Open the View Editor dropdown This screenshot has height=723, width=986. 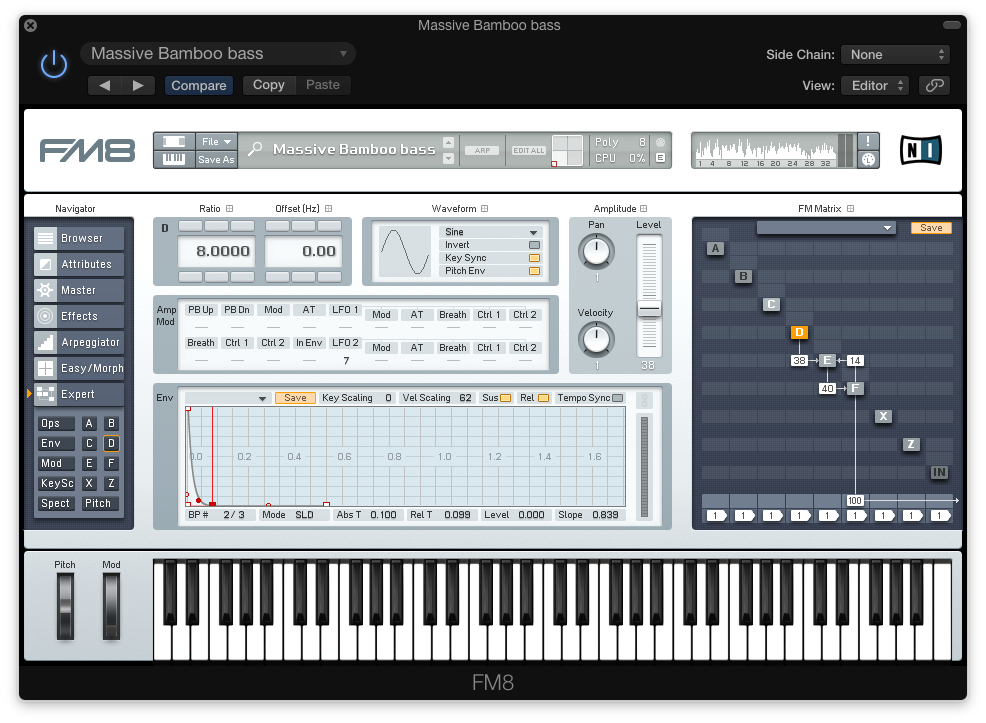pyautogui.click(x=875, y=85)
